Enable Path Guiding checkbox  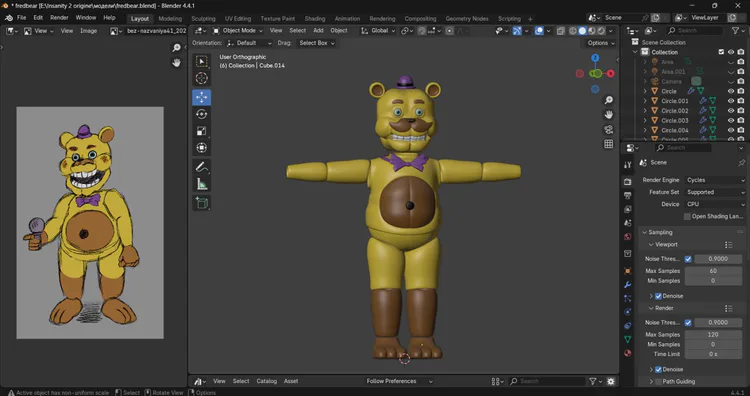(658, 382)
